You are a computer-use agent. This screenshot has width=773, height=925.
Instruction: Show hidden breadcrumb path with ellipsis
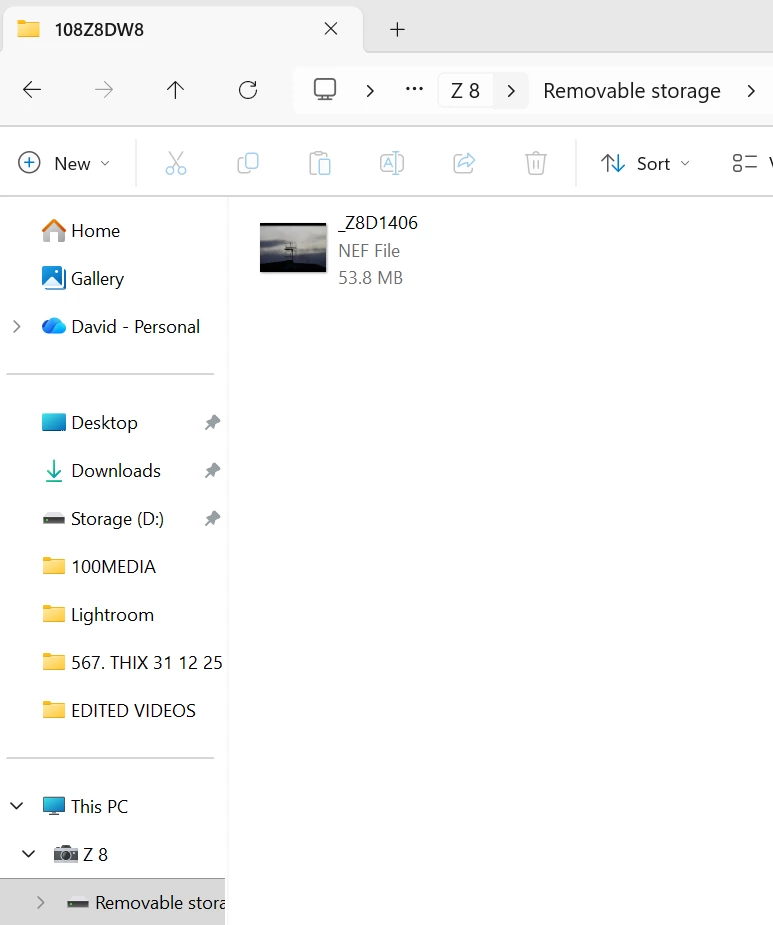coord(414,90)
